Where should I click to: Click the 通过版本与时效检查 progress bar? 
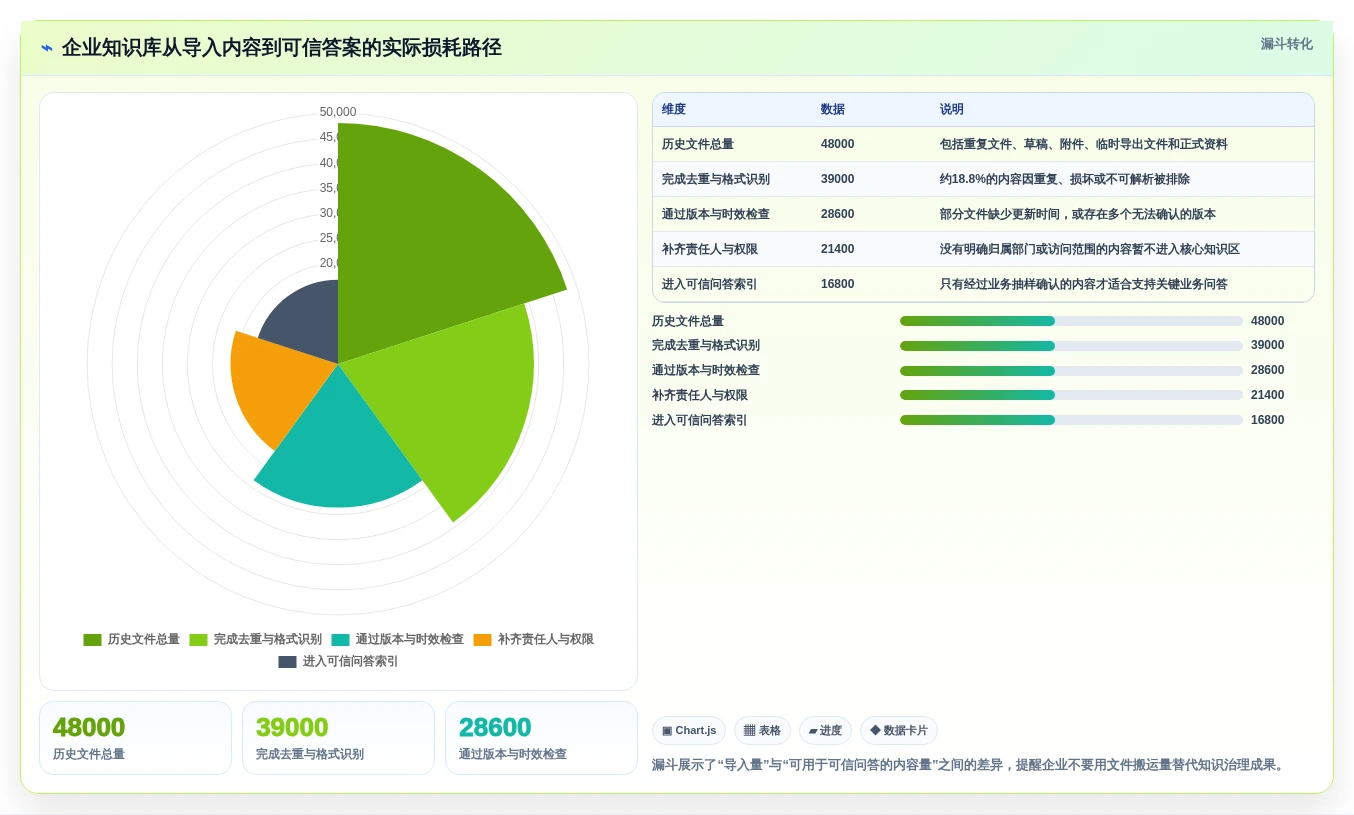1071,370
